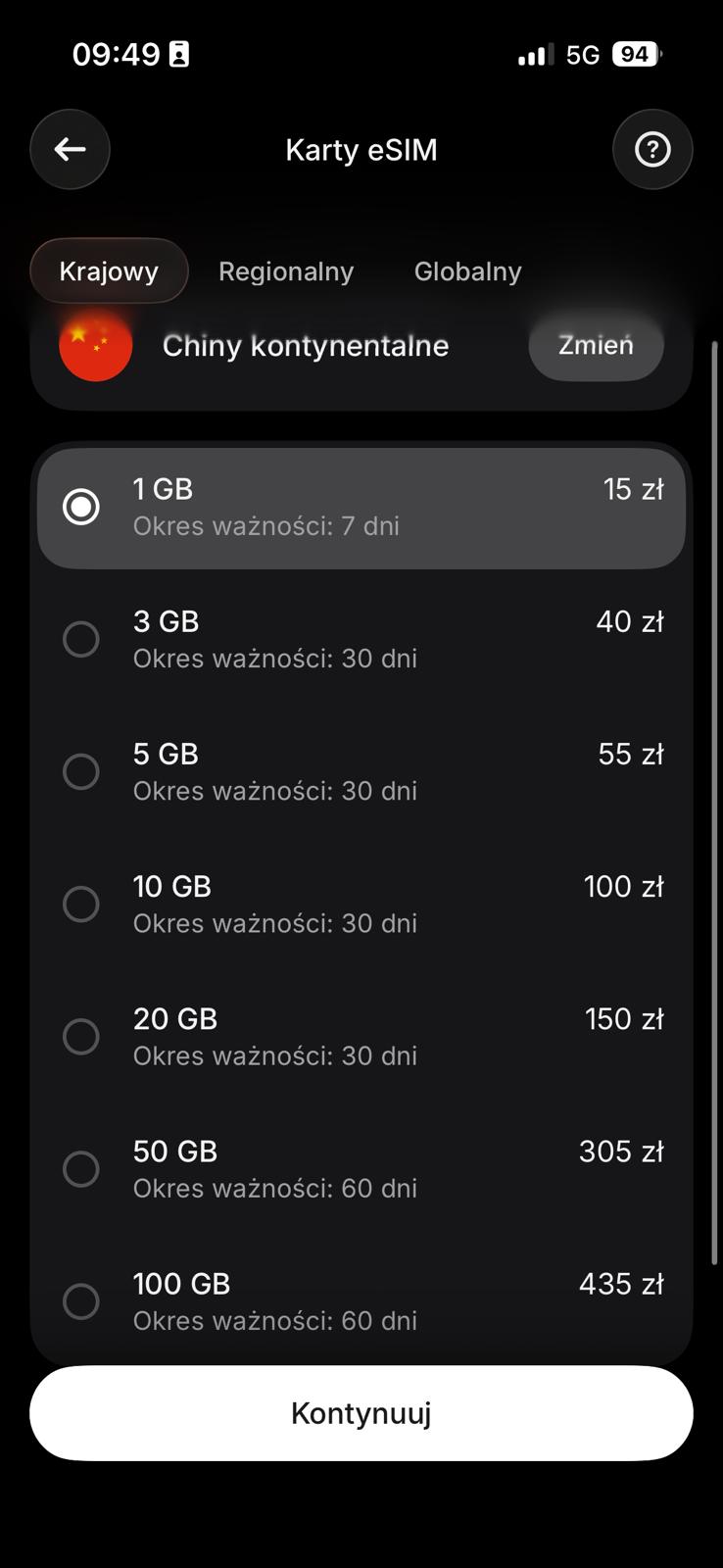Open the Regionalny tab
The height and width of the screenshot is (1568, 723).
point(286,271)
